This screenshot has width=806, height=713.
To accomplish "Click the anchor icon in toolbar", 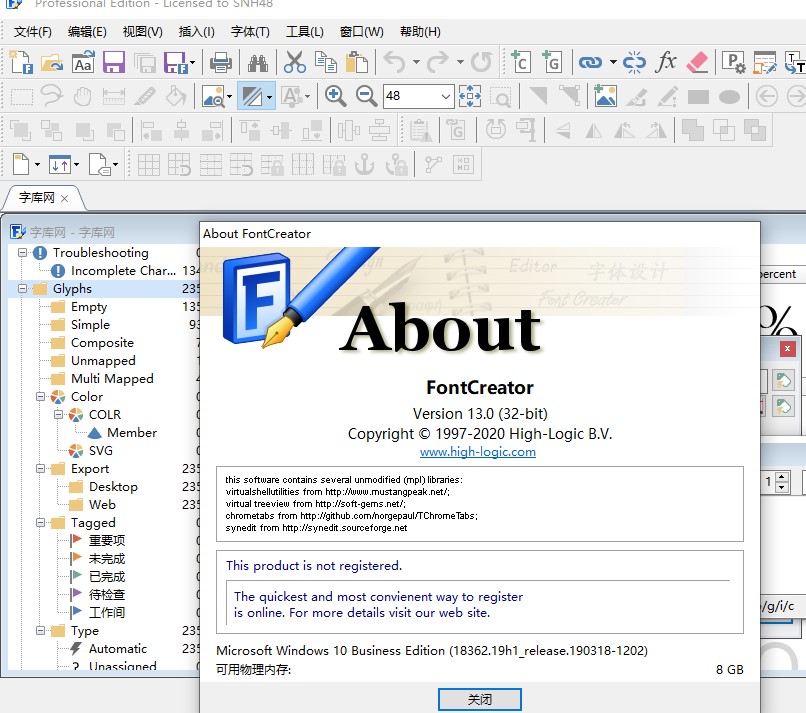I will tap(364, 164).
